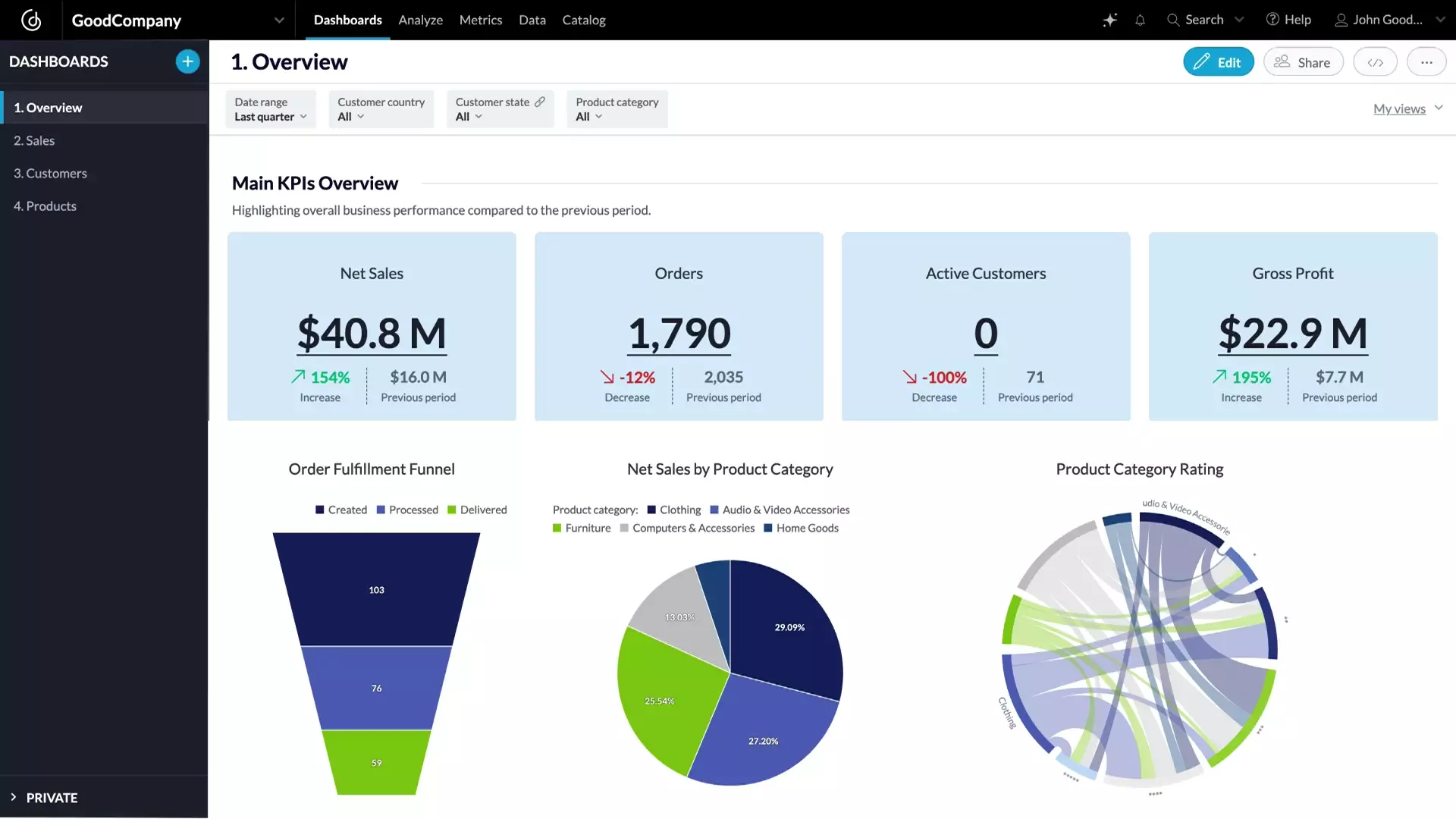Open the My views link

[x=1399, y=108]
